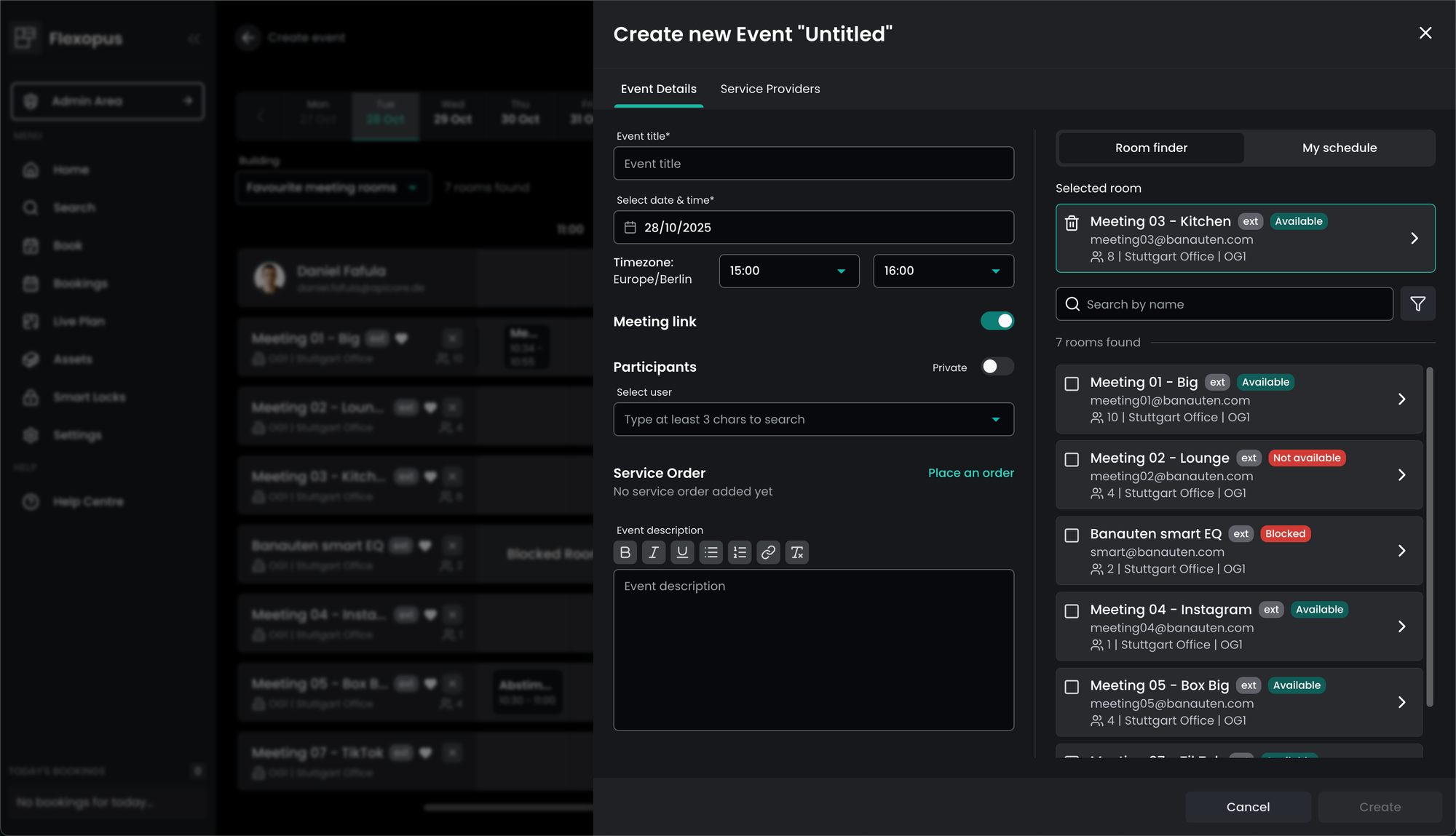Screen dimensions: 1456x836
Task: Remove selected room with trash icon
Action: click(x=1072, y=223)
